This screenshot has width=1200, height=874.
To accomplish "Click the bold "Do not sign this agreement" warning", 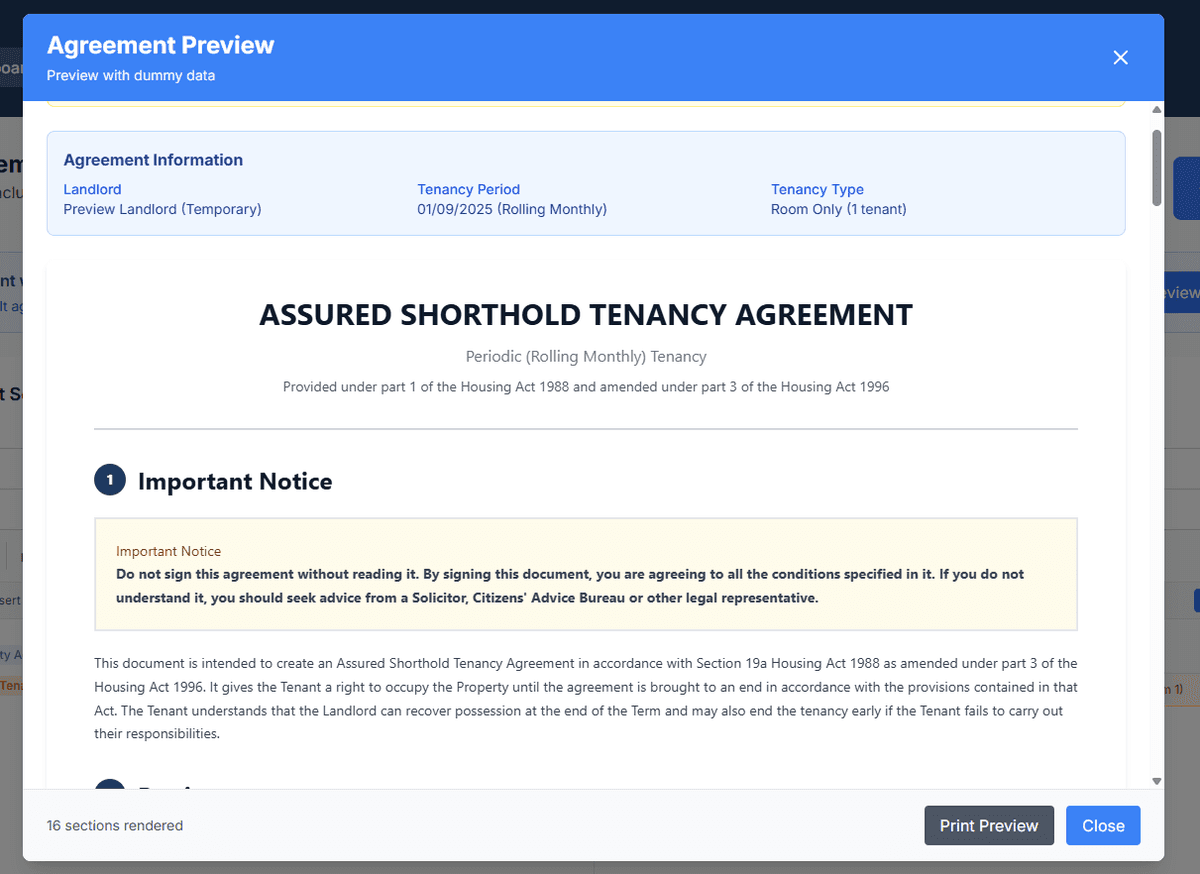I will 570,586.
